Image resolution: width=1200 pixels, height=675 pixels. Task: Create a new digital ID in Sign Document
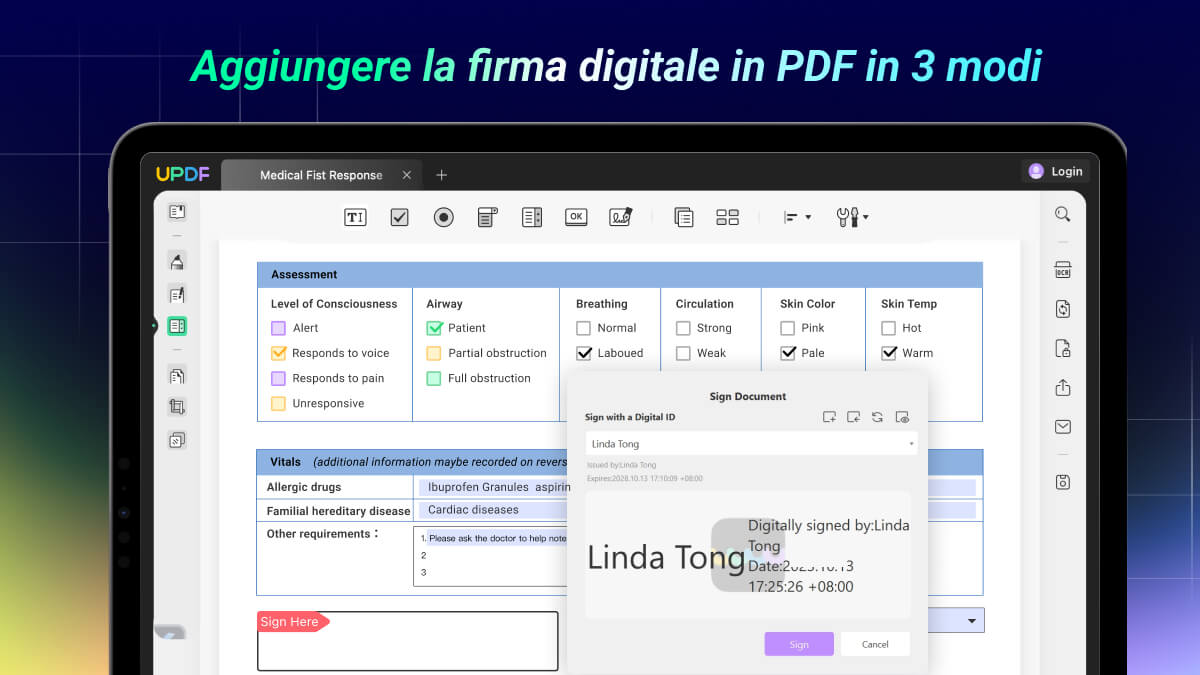tap(829, 417)
